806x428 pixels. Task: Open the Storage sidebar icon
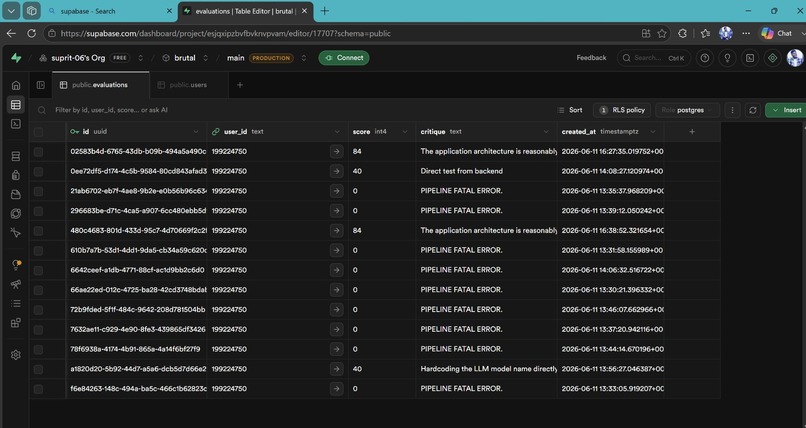[16, 194]
